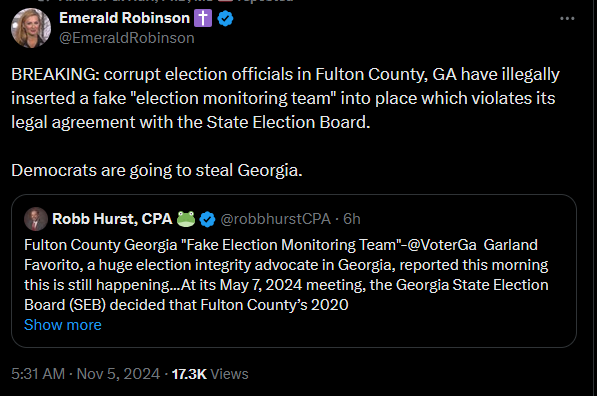Open Robb Hurst's small profile picture
The width and height of the screenshot is (597, 396).
tap(36, 219)
